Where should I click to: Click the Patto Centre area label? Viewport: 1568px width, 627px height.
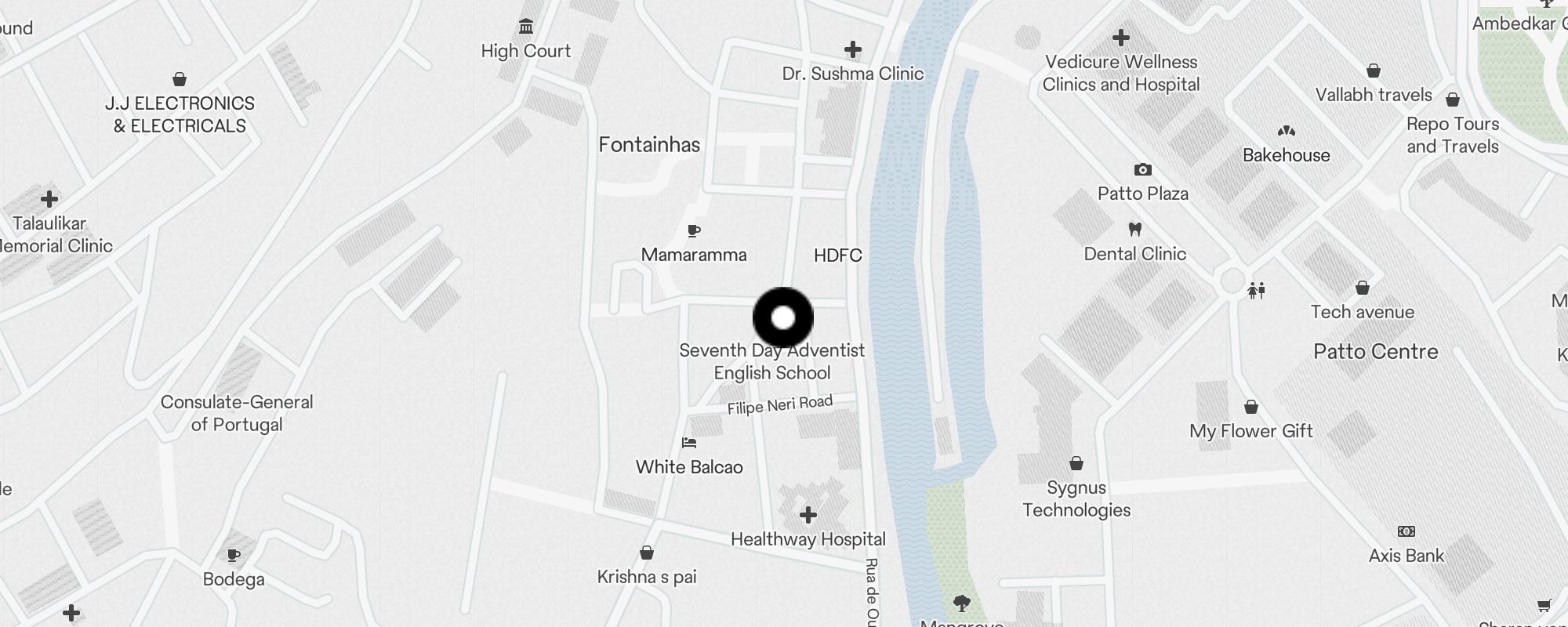(1376, 352)
